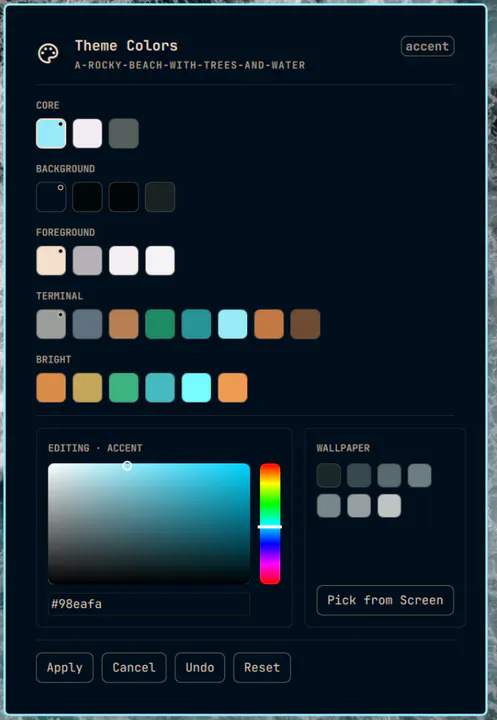Pick the second Wallpaper swatch in top row

(x=359, y=475)
